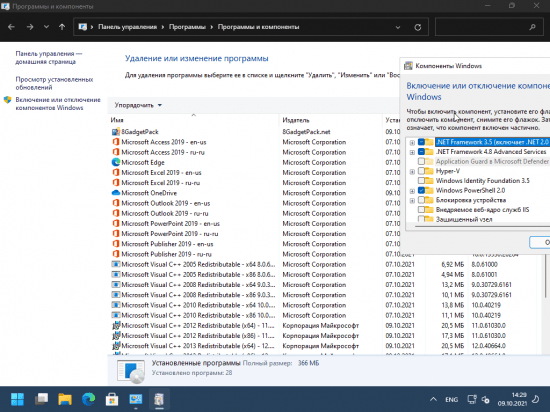550x412 pixels.
Task: Open Task View on taskbar
Action: [x=41, y=399]
